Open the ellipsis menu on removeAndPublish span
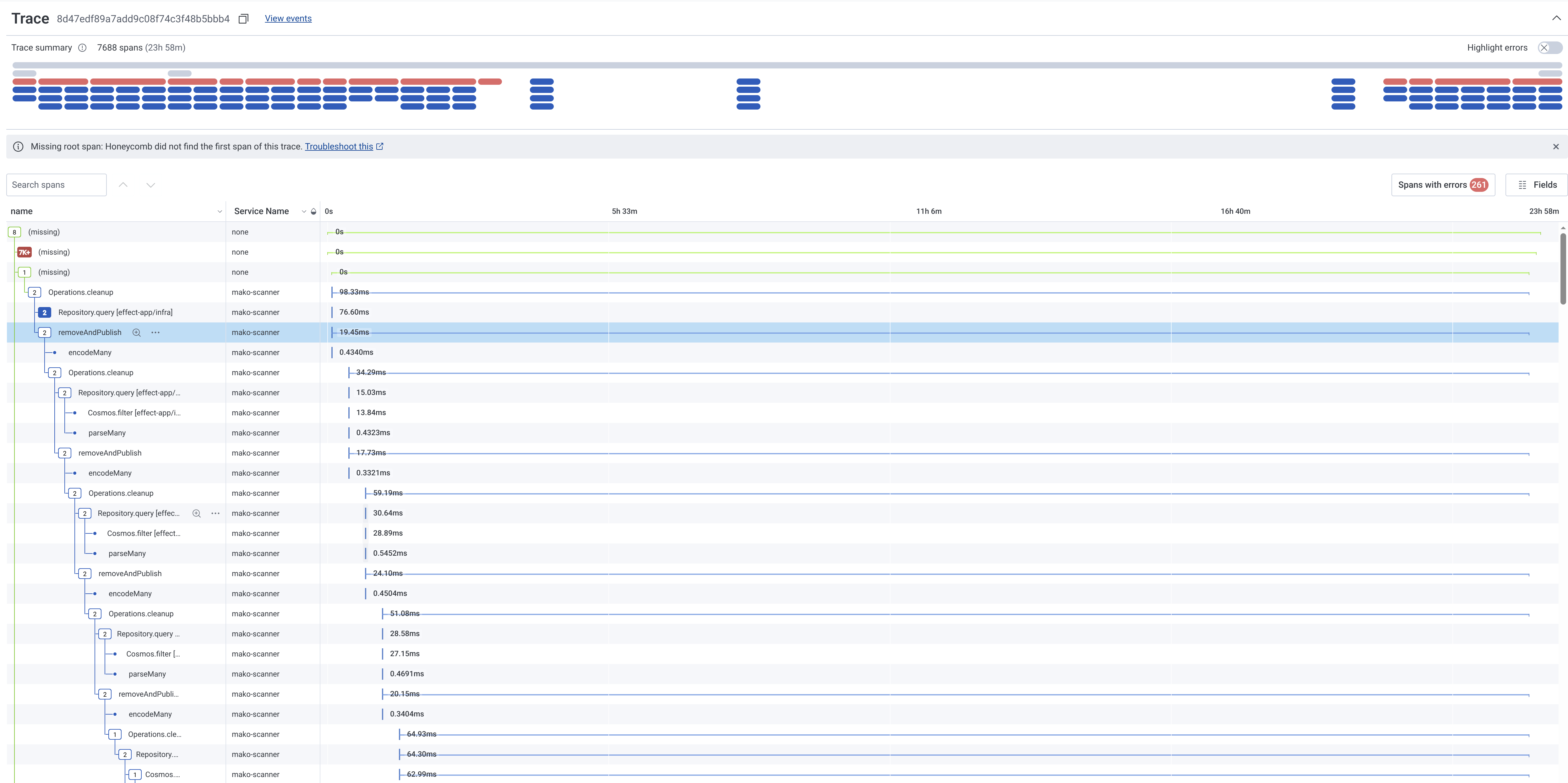Image resolution: width=1568 pixels, height=783 pixels. (x=155, y=332)
